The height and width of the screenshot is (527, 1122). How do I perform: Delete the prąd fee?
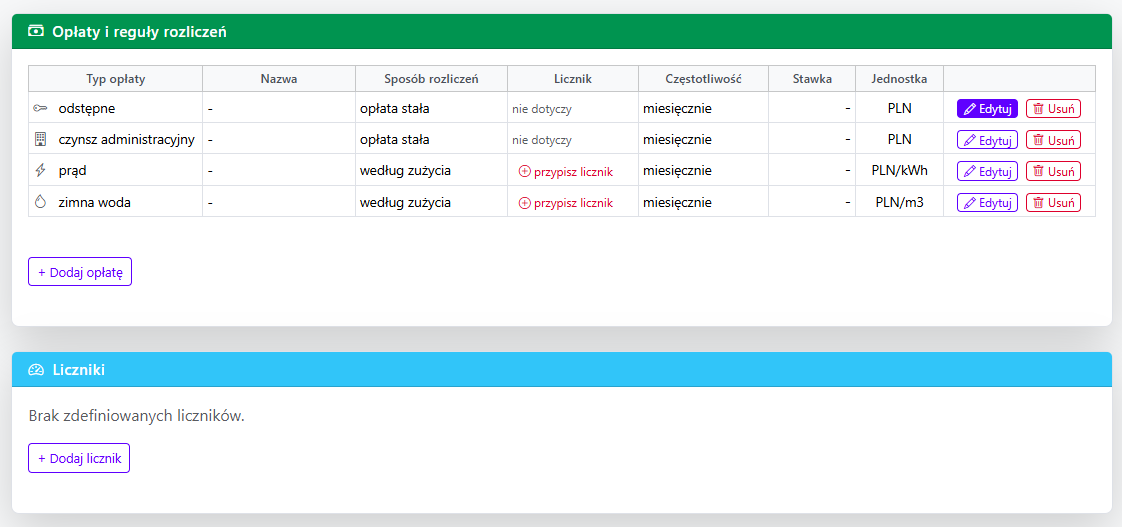tap(1053, 172)
